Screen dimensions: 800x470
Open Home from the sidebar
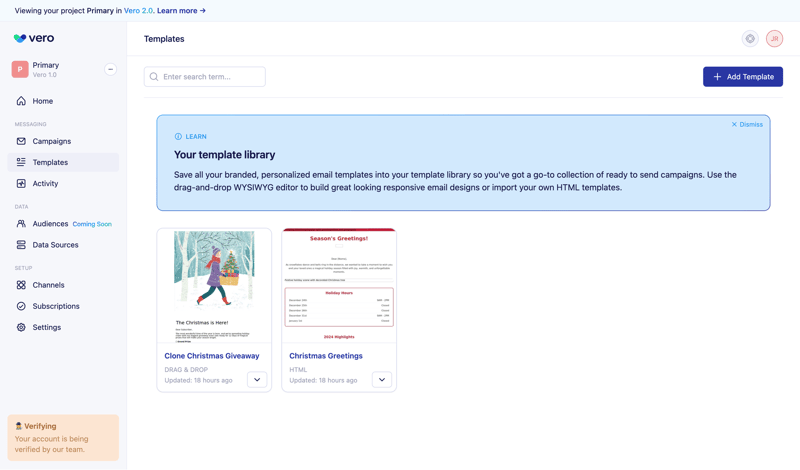click(42, 101)
